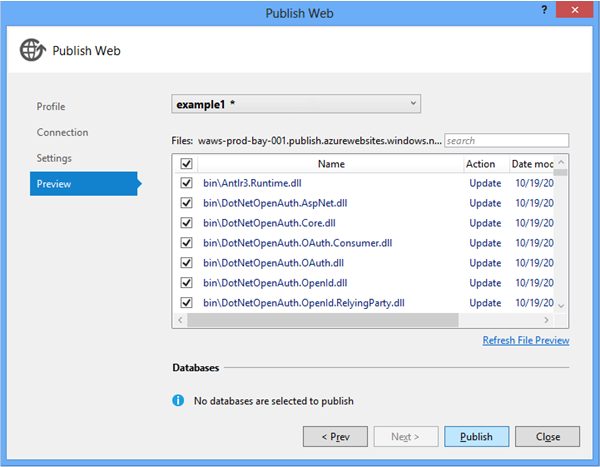Image resolution: width=600 pixels, height=467 pixels.
Task: Open file bin\DotNetOpenAuth.AspNet.dll link
Action: coord(275,203)
